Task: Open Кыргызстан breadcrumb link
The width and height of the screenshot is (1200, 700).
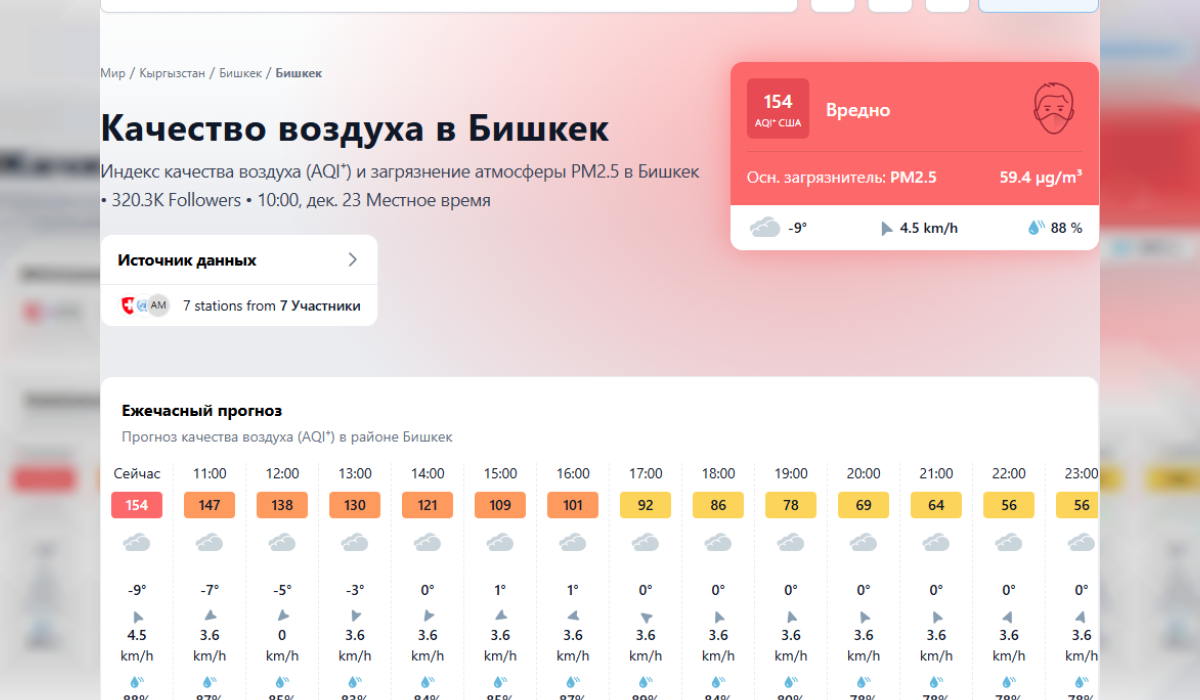Action: pos(172,73)
